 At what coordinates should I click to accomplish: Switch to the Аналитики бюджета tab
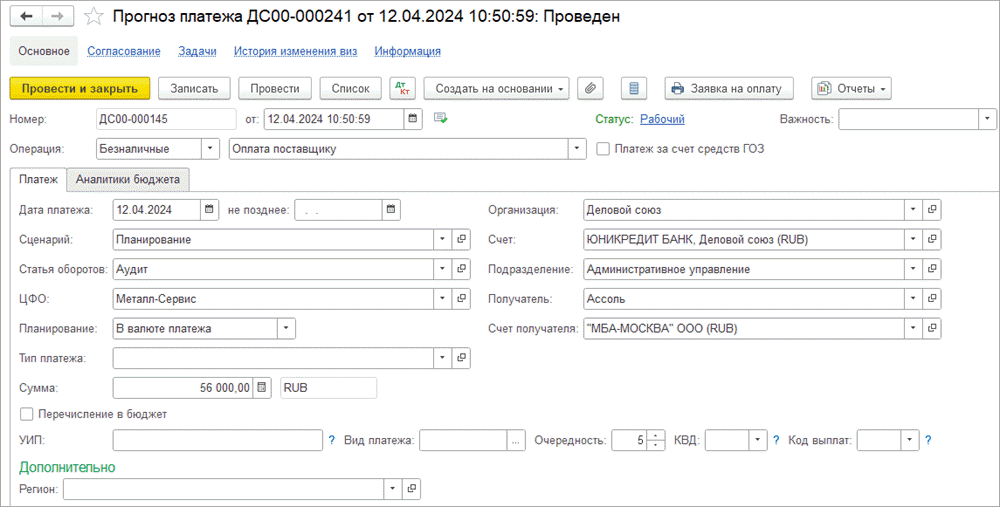tap(128, 180)
